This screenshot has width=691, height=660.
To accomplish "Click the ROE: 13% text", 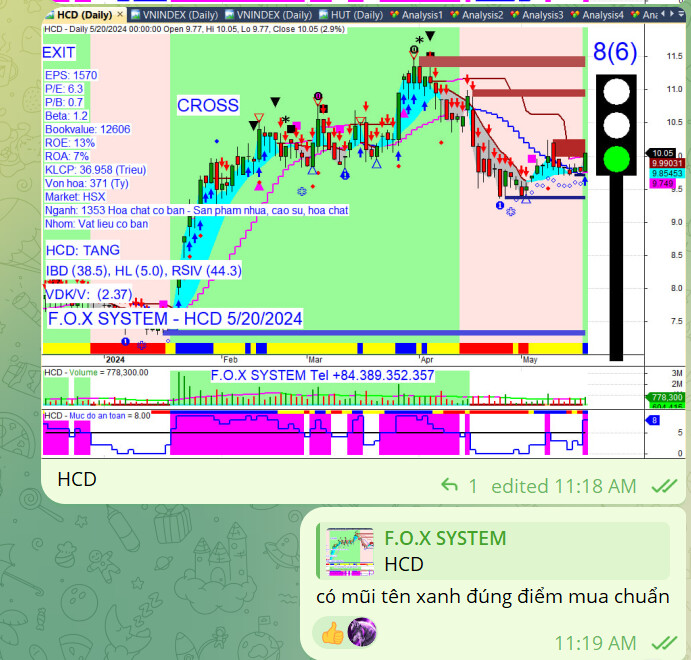I will (x=70, y=143).
